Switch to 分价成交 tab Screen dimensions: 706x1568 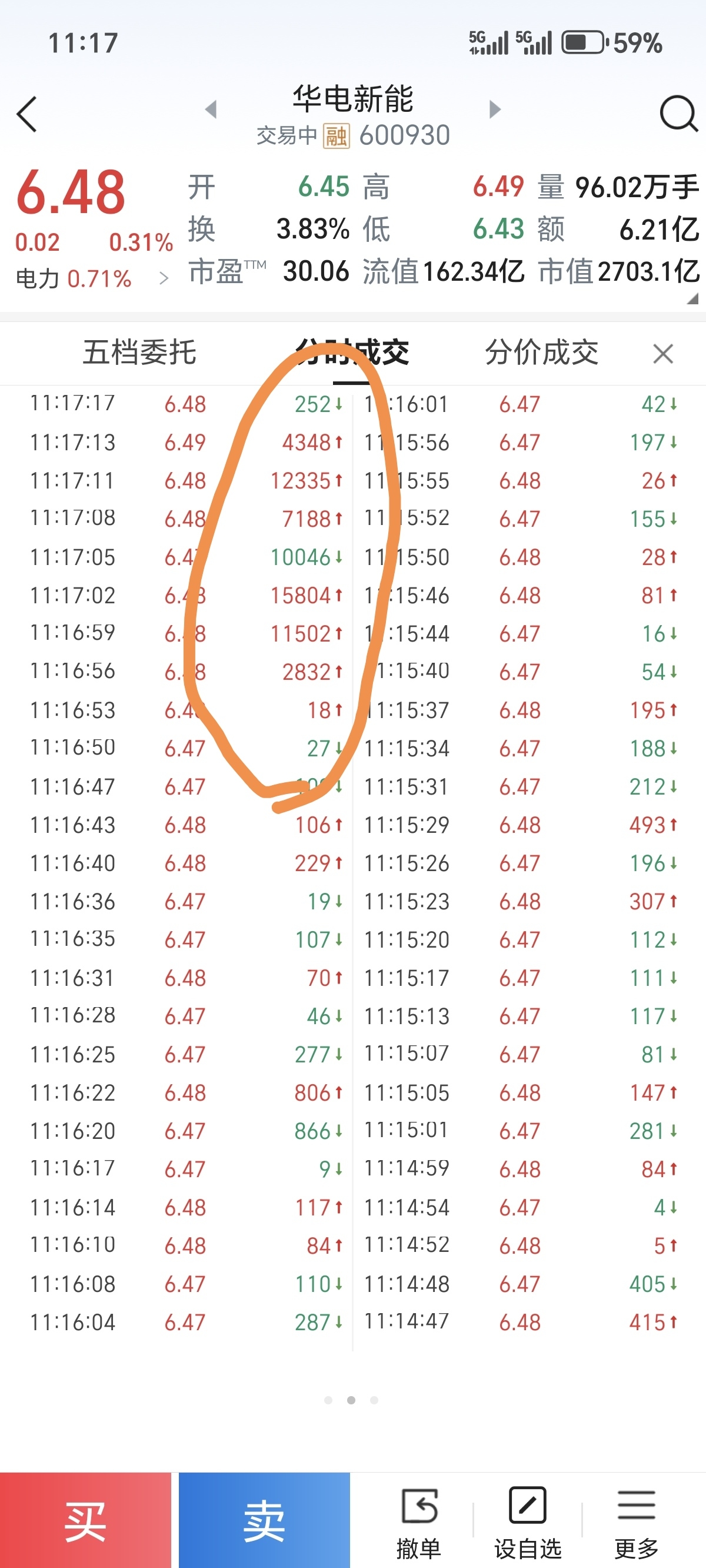click(x=542, y=353)
